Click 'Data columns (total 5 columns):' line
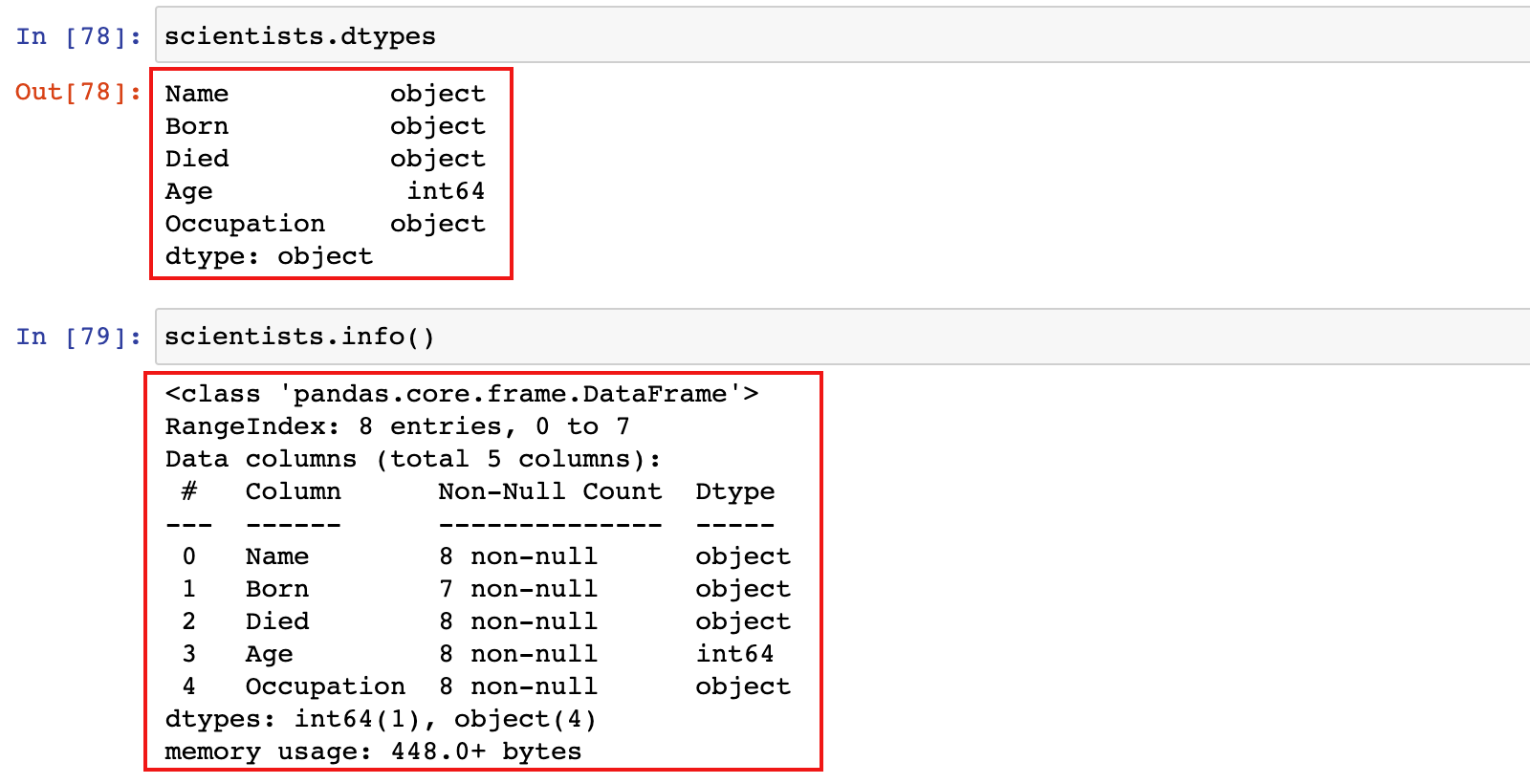Viewport: 1530px width, 784px height. [x=413, y=459]
